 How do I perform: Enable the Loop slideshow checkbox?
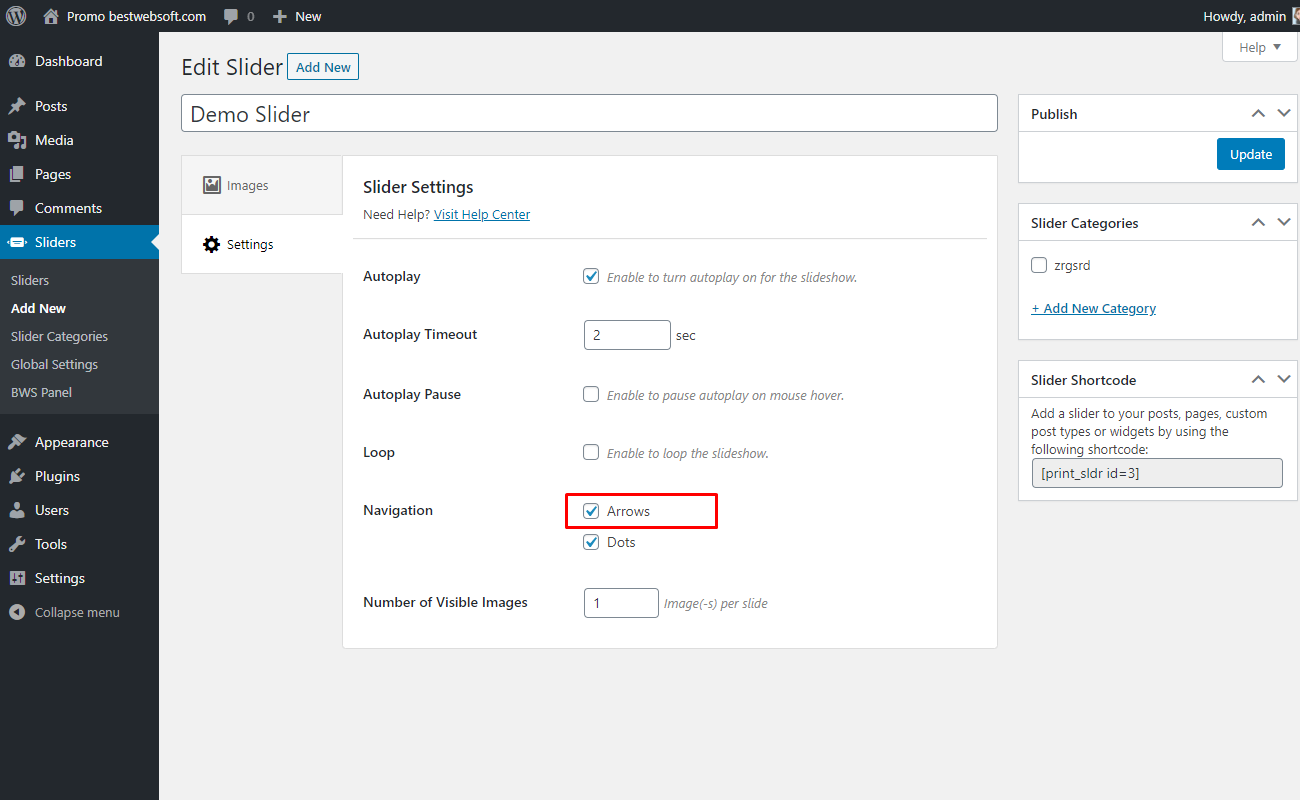click(591, 452)
